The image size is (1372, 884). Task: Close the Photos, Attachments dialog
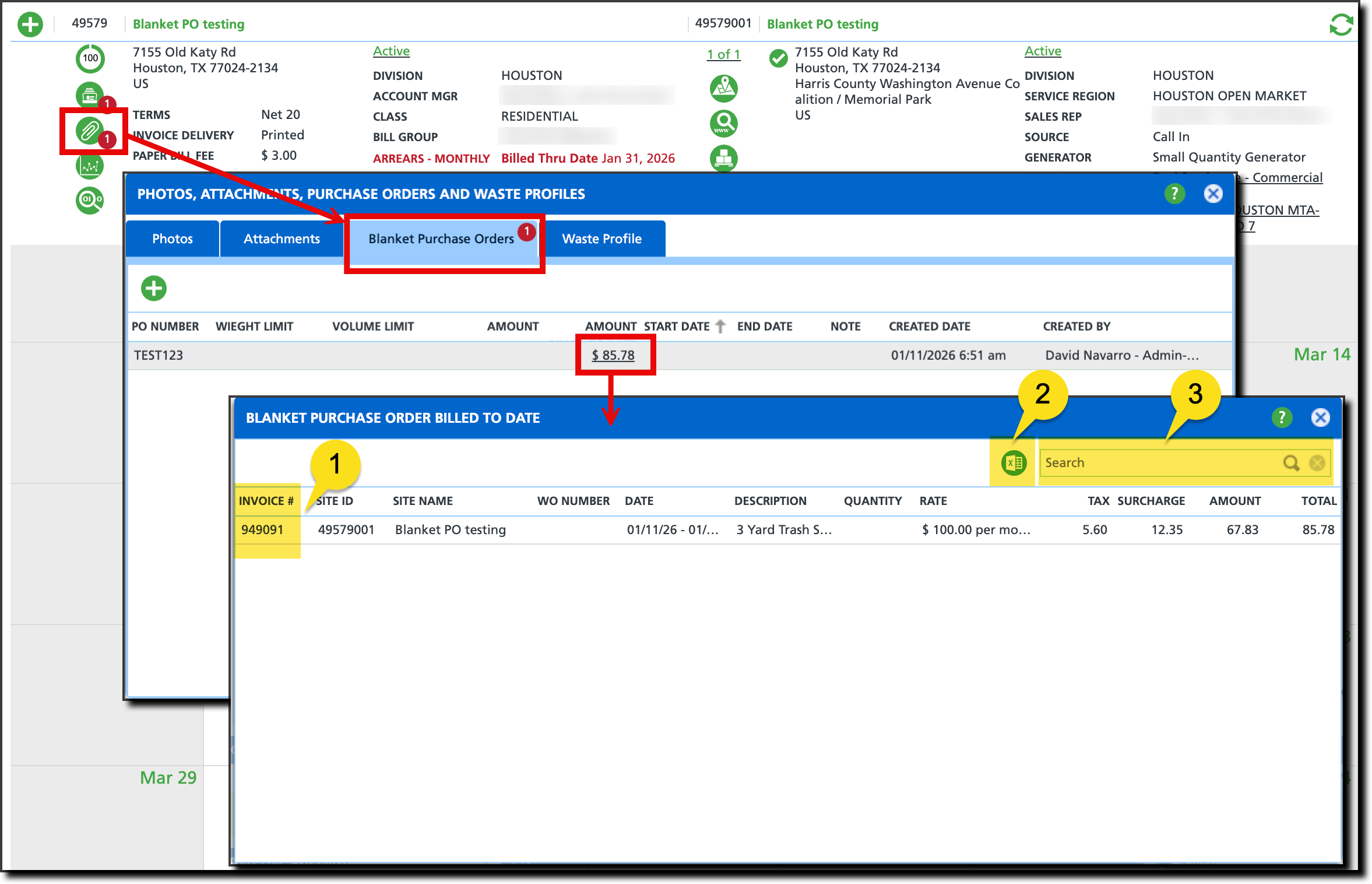click(x=1213, y=194)
